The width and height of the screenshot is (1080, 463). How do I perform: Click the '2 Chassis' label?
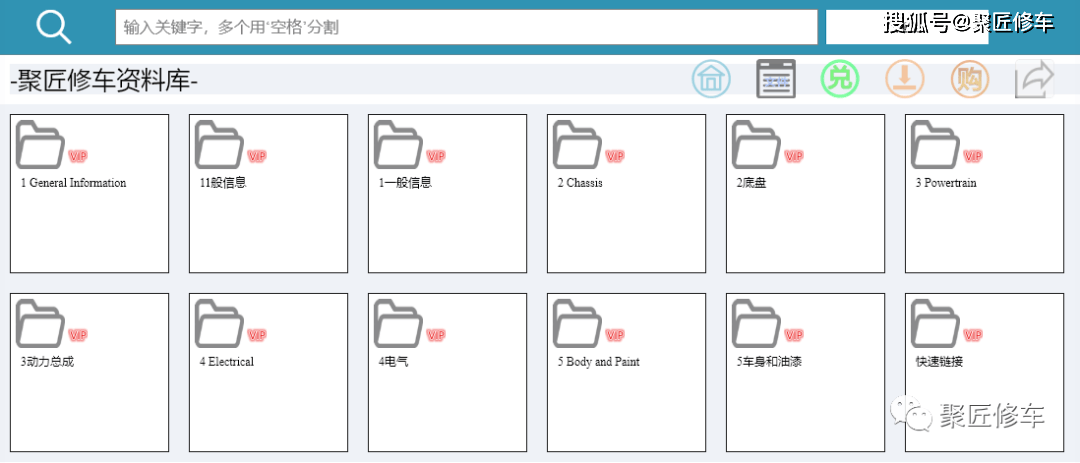pos(580,183)
